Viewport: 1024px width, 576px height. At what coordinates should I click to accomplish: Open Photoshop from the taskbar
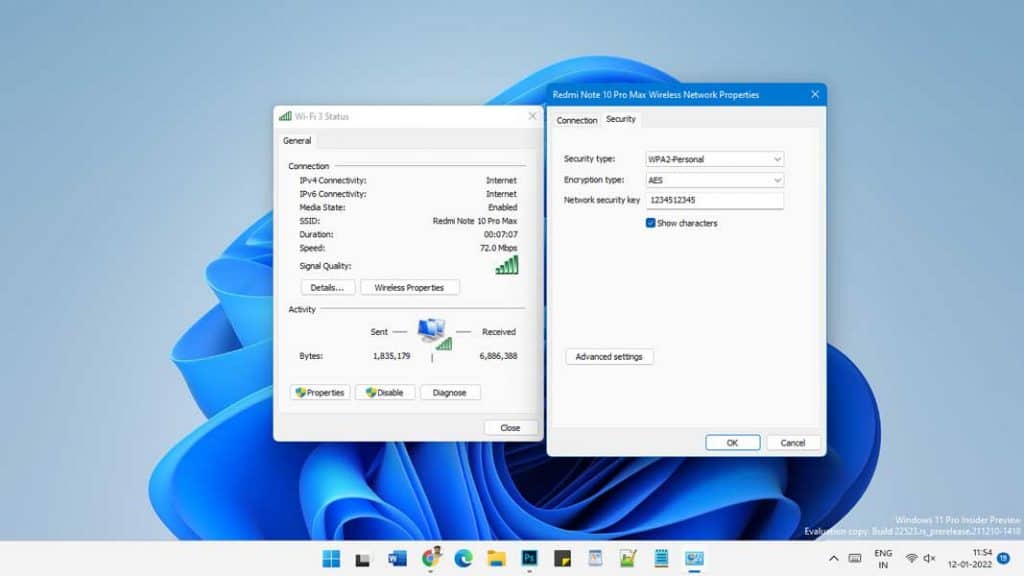(529, 560)
